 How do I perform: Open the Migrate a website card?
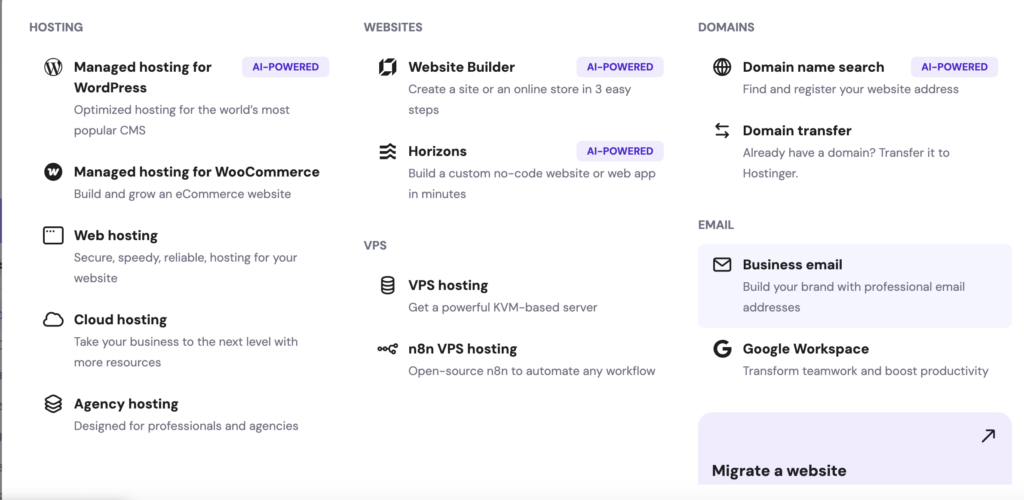(x=855, y=449)
